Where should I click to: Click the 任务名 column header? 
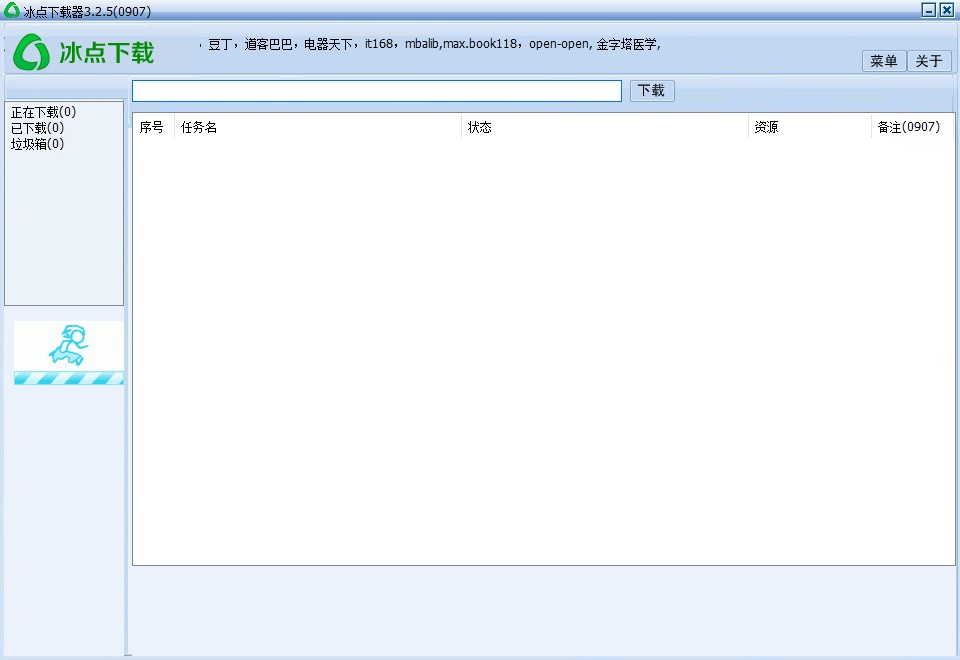click(198, 127)
